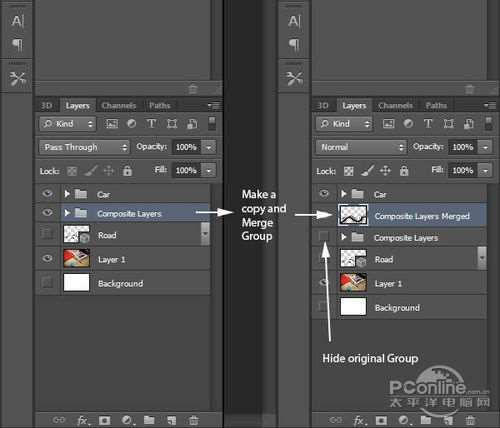This screenshot has height=428, width=500.
Task: Hide Composite Layers group in left panel
Action: (x=48, y=212)
